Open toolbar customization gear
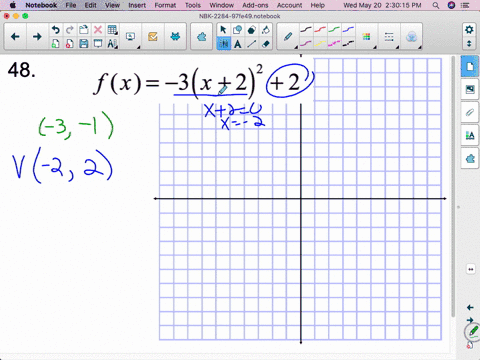480x360 pixels. [469, 30]
